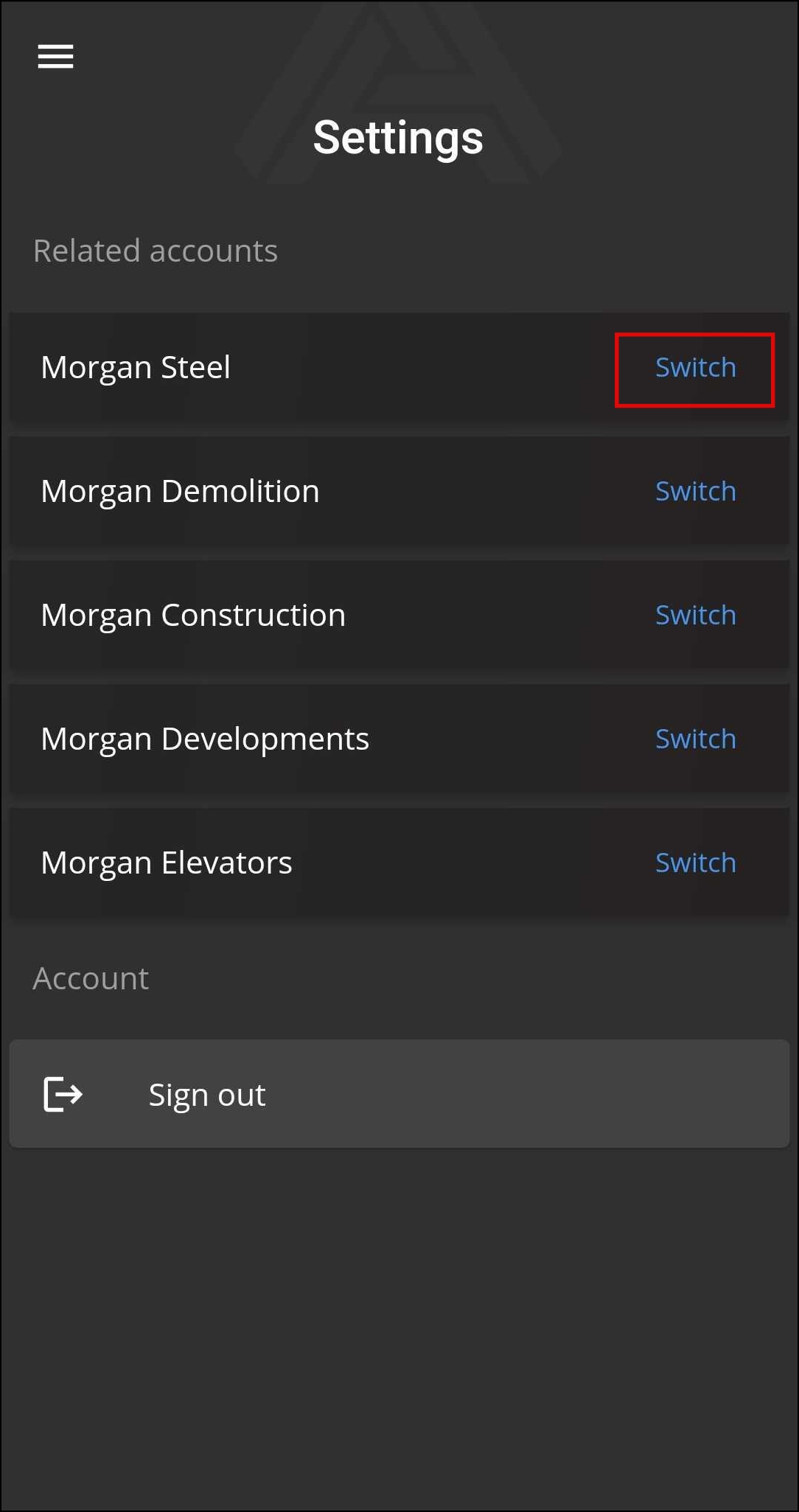This screenshot has height=1512, width=799.
Task: Click the Settings page title
Action: [398, 136]
